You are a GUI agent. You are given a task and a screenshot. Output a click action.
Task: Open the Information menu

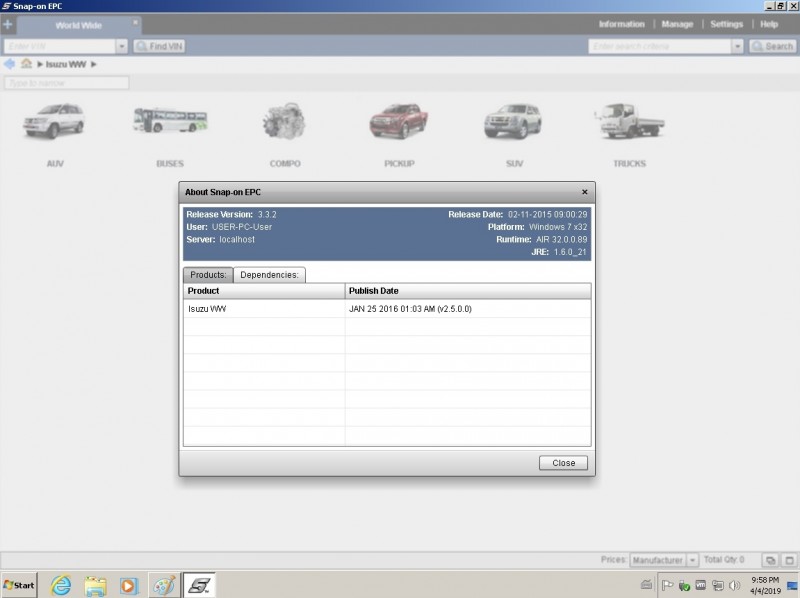[621, 24]
